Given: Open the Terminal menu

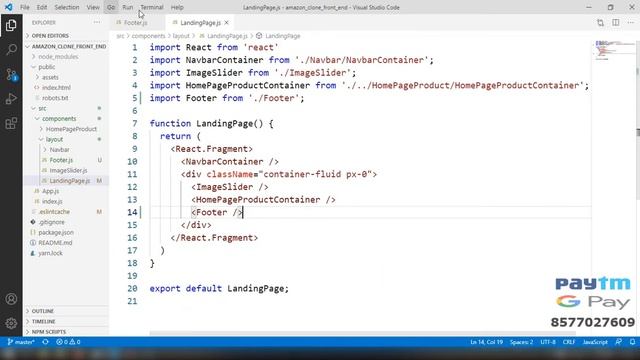Looking at the screenshot, I should point(152,7).
